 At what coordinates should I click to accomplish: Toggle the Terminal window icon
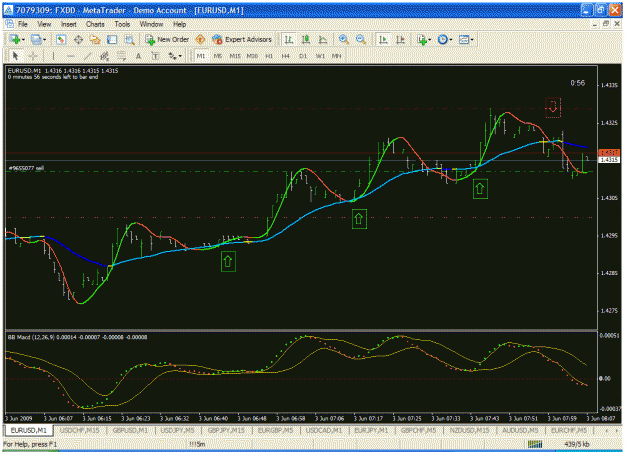(112, 39)
